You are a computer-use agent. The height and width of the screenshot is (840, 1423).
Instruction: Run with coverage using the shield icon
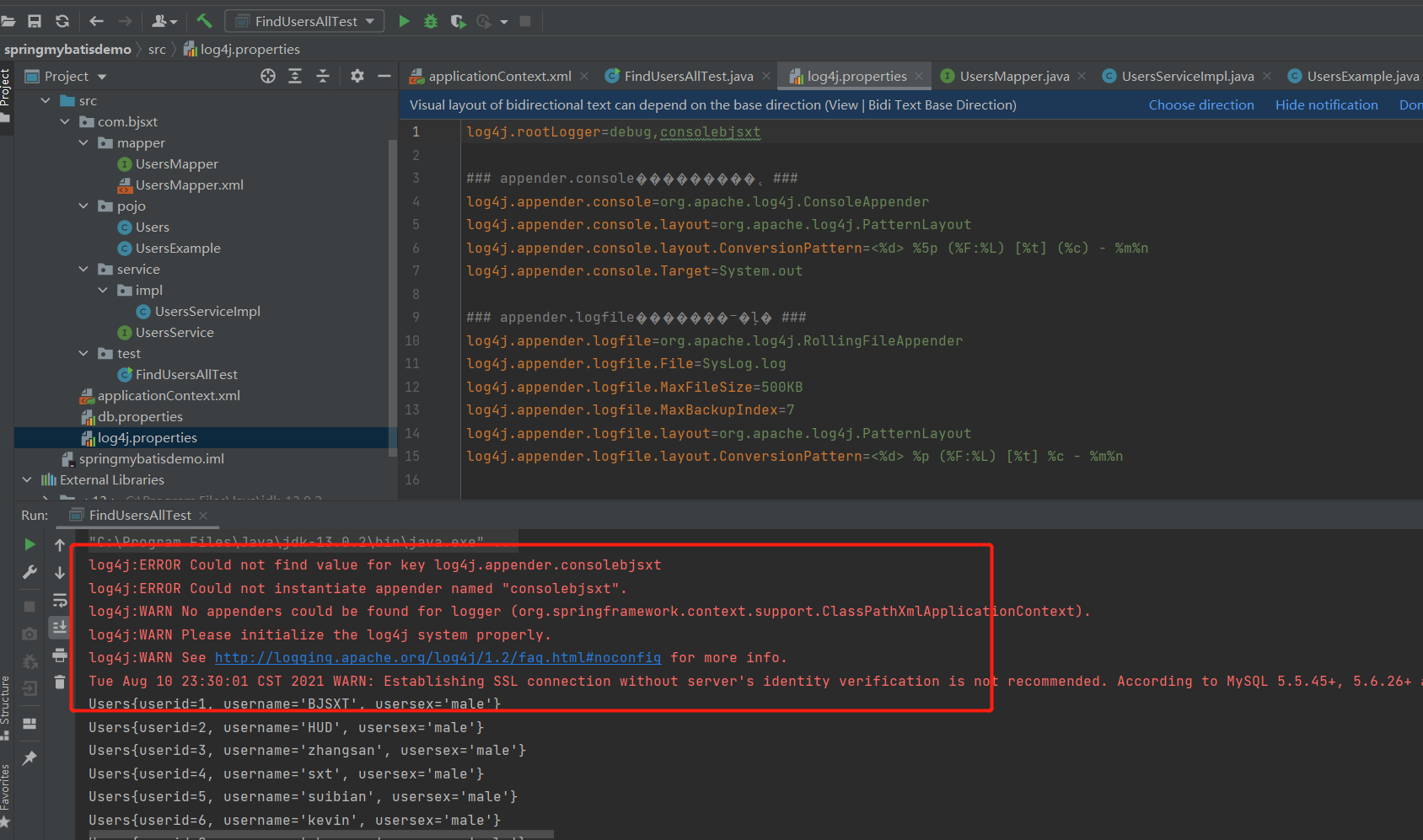point(458,21)
